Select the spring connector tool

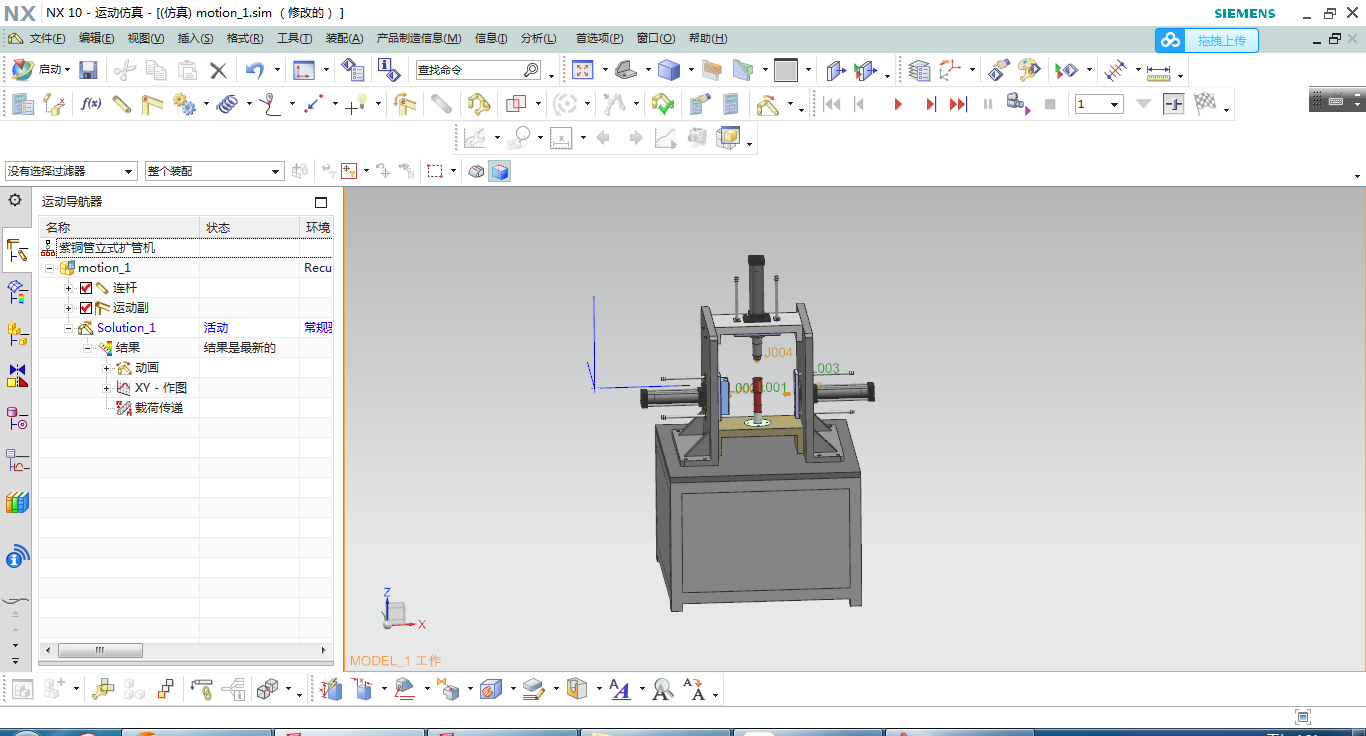point(228,104)
